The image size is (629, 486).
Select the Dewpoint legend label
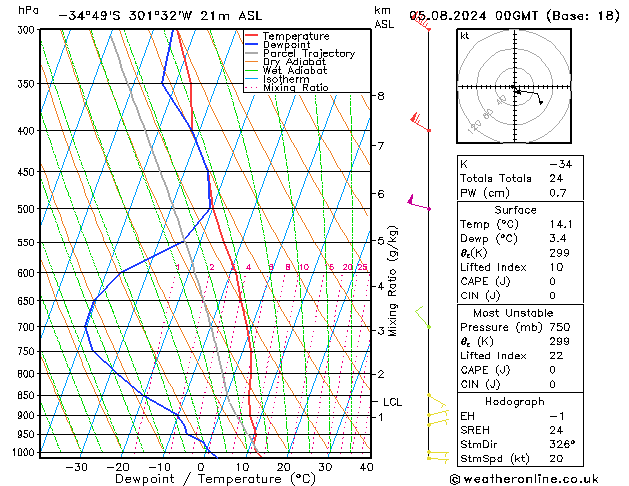point(286,45)
